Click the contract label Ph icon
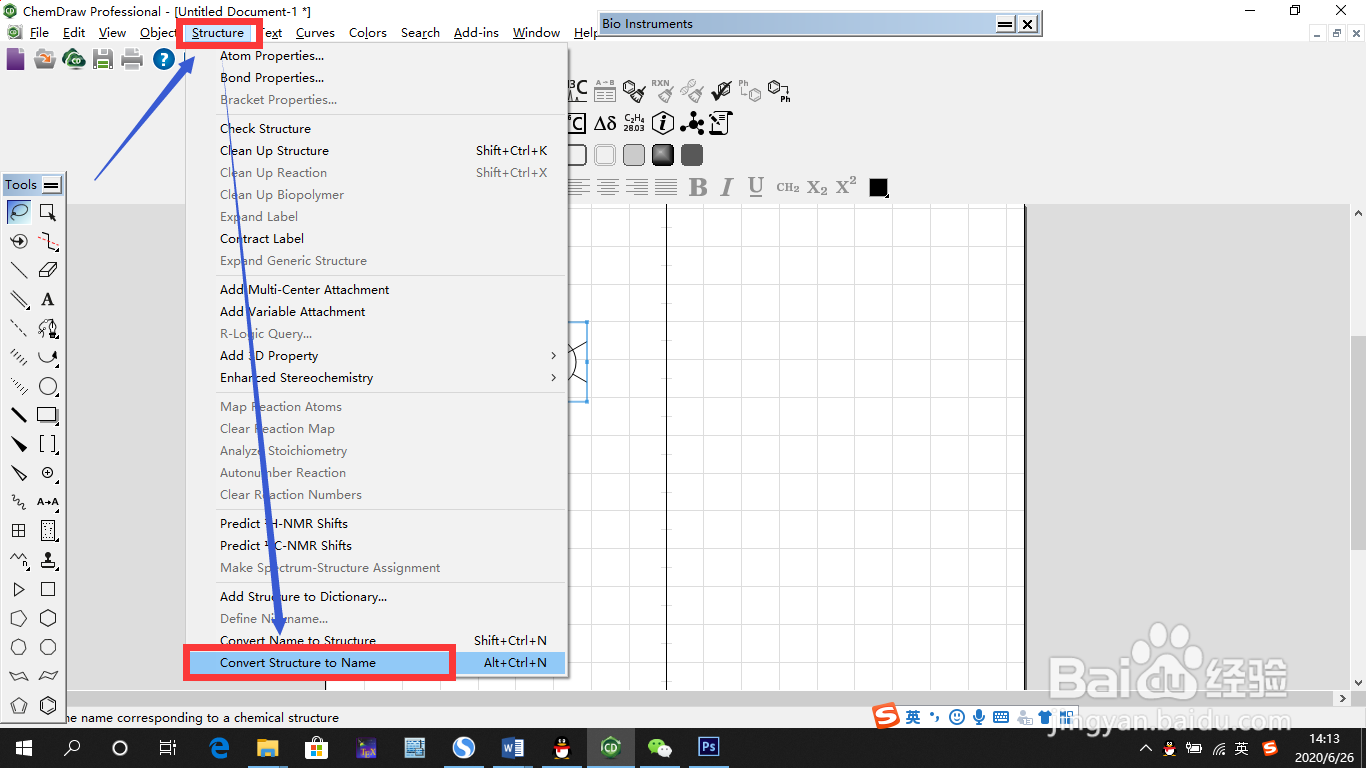Image resolution: width=1366 pixels, height=768 pixels. coord(779,91)
